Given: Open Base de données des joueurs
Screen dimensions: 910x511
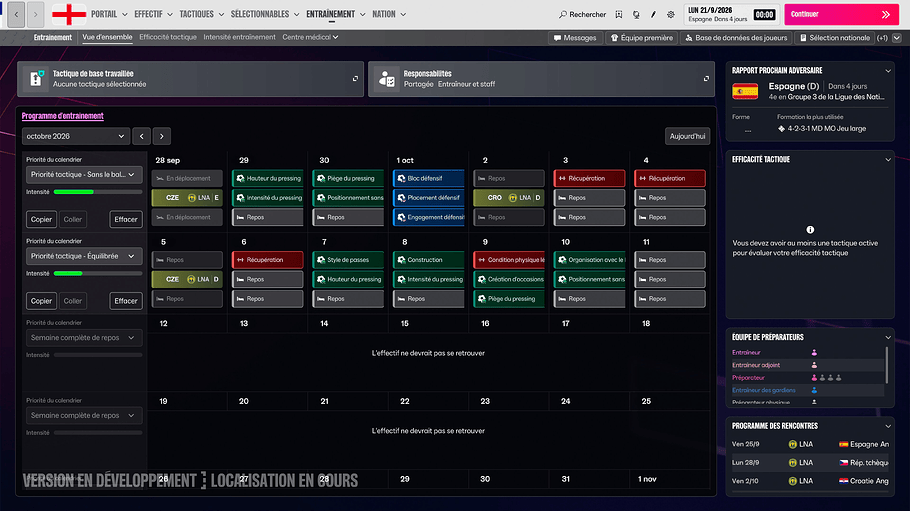Looking at the screenshot, I should 736,38.
